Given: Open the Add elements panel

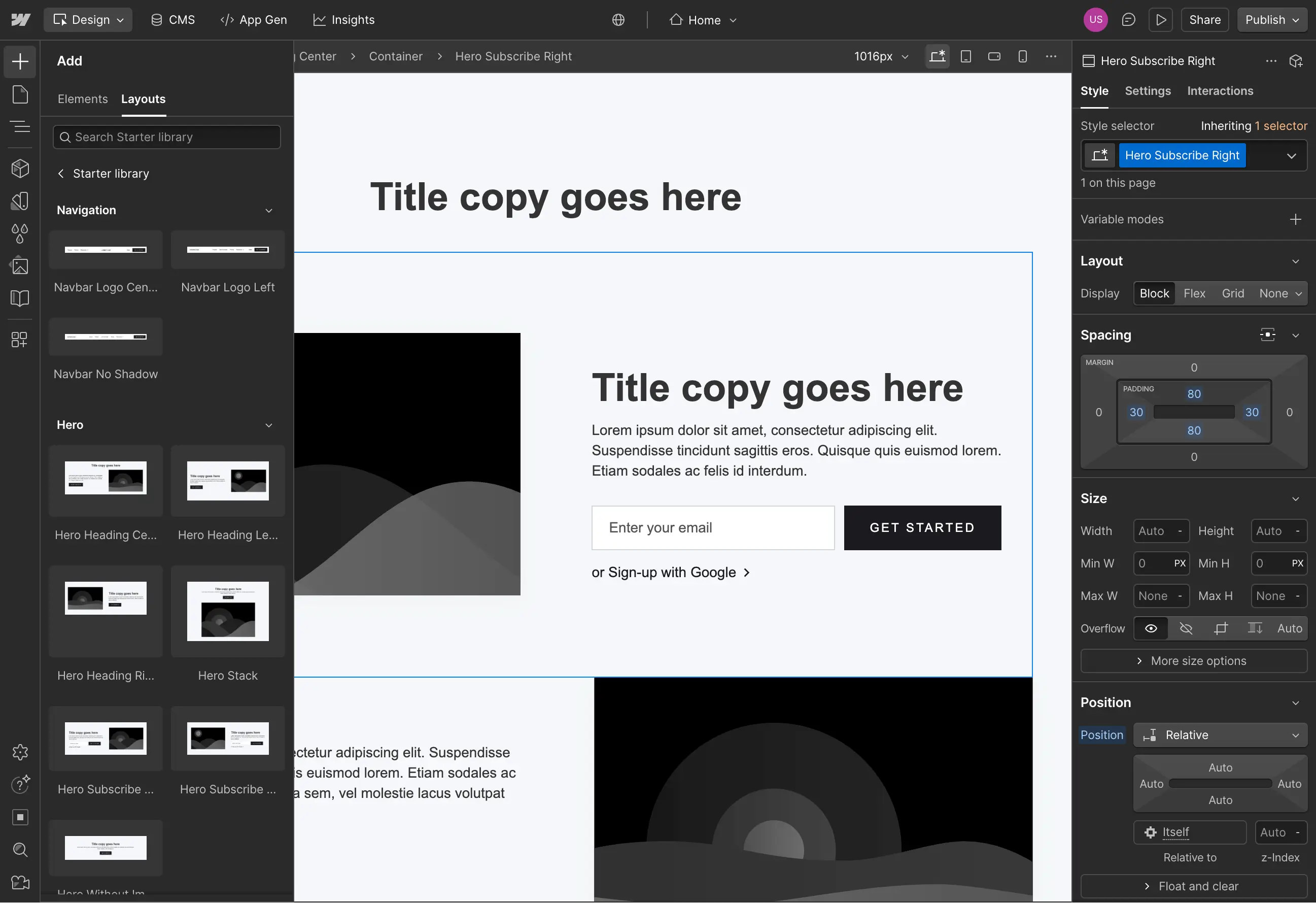Looking at the screenshot, I should tap(19, 61).
